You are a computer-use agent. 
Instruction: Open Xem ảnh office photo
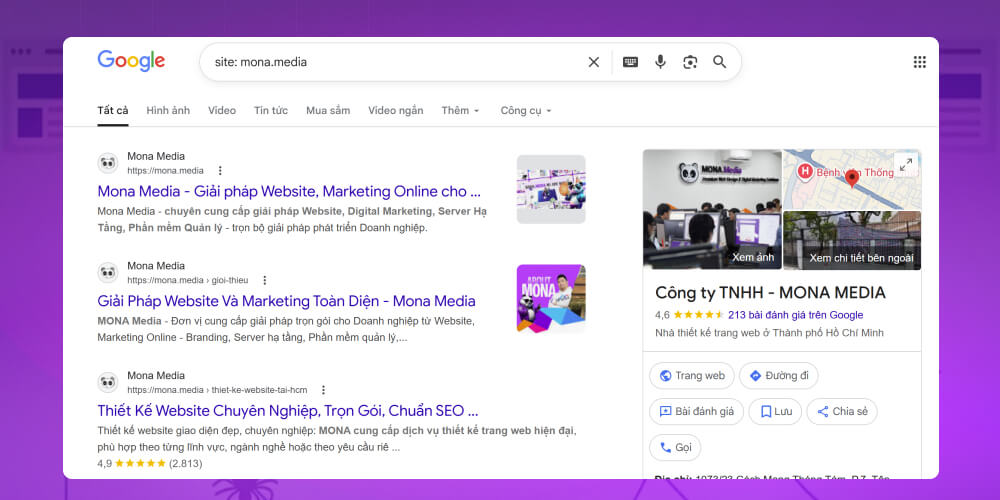[712, 210]
